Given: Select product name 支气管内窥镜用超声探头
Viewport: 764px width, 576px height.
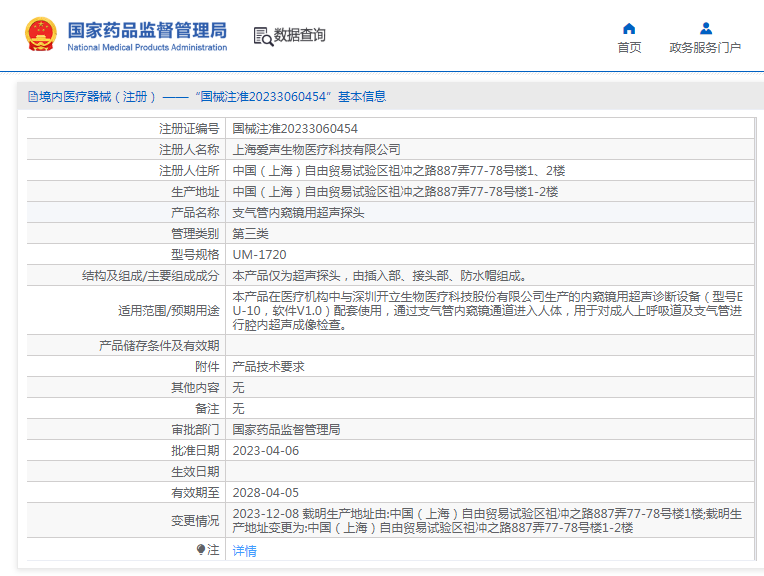Looking at the screenshot, I should pos(298,212).
